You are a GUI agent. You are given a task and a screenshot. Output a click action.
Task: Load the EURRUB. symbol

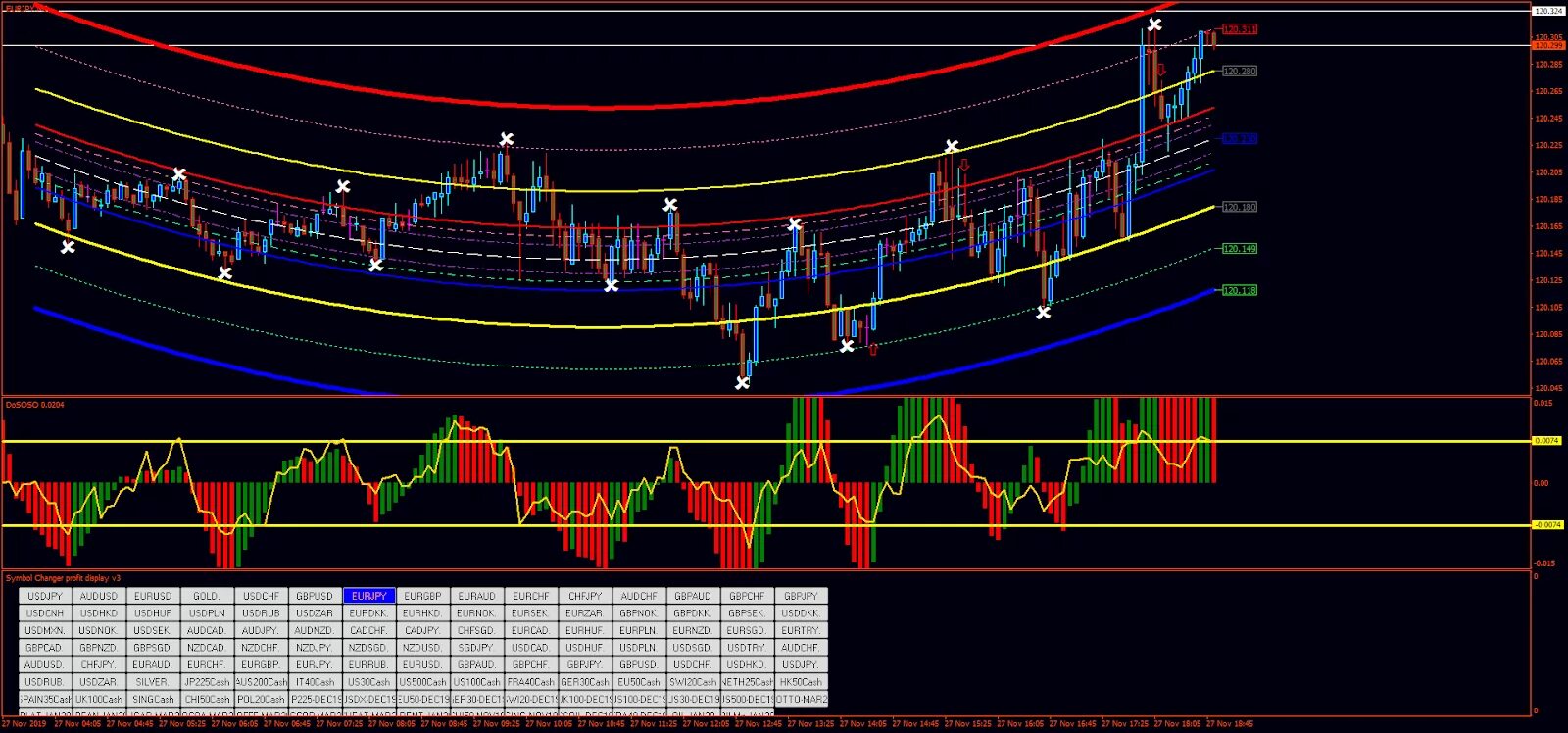[x=368, y=664]
